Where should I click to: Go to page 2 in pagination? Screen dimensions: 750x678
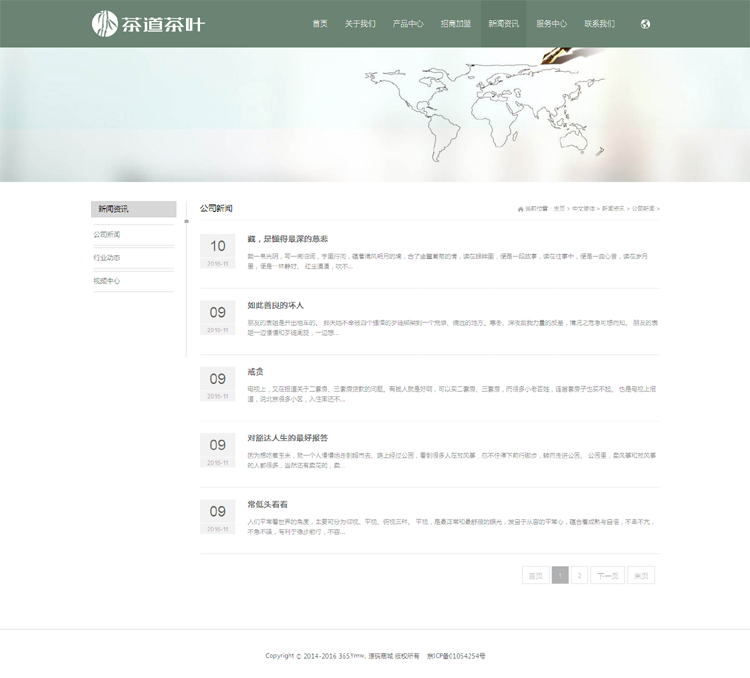click(579, 576)
